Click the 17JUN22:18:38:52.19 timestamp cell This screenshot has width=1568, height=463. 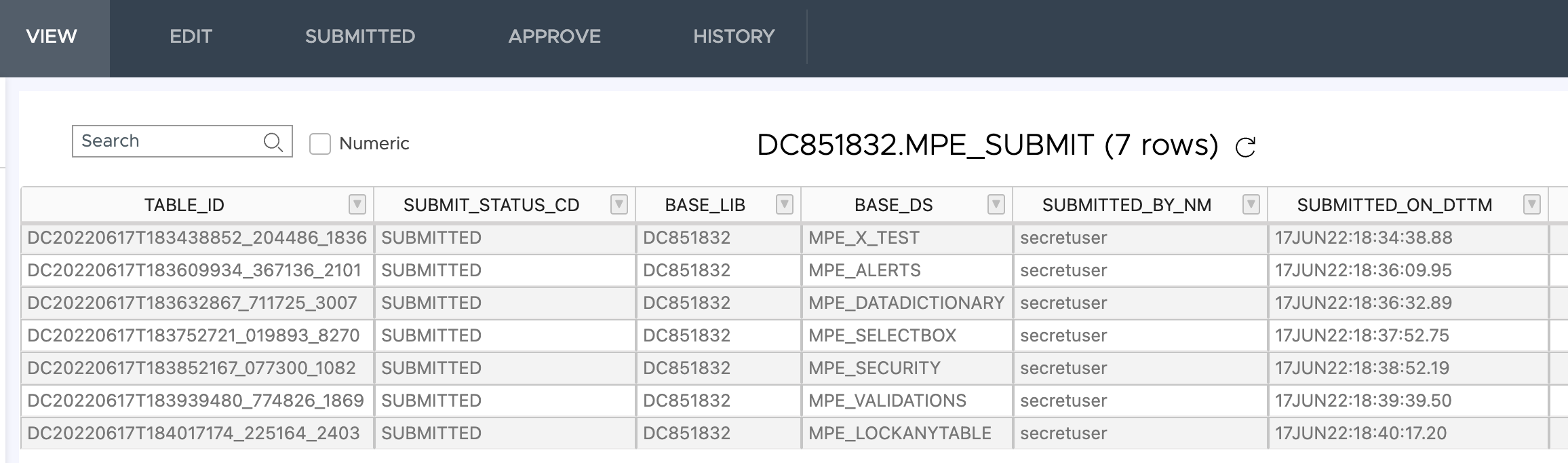click(1362, 369)
